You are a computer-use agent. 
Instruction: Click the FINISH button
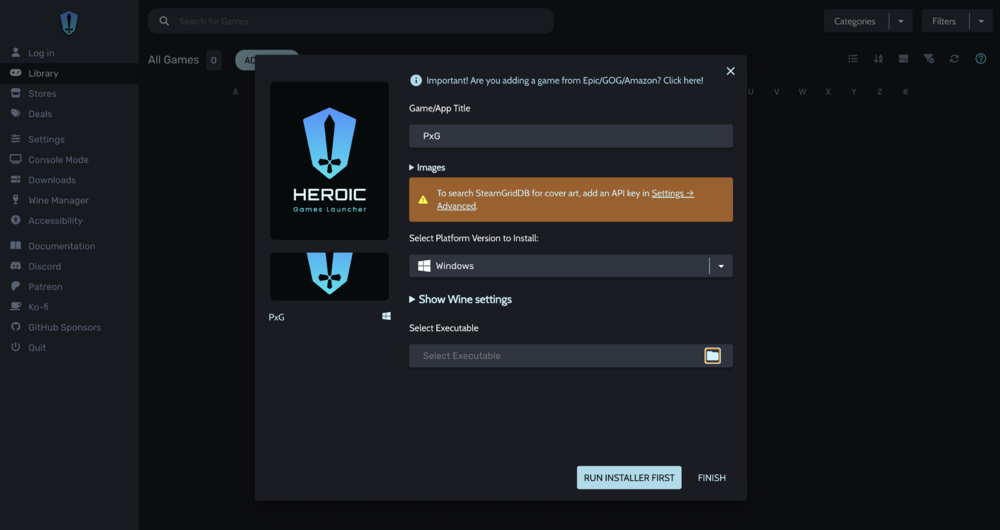(x=712, y=478)
